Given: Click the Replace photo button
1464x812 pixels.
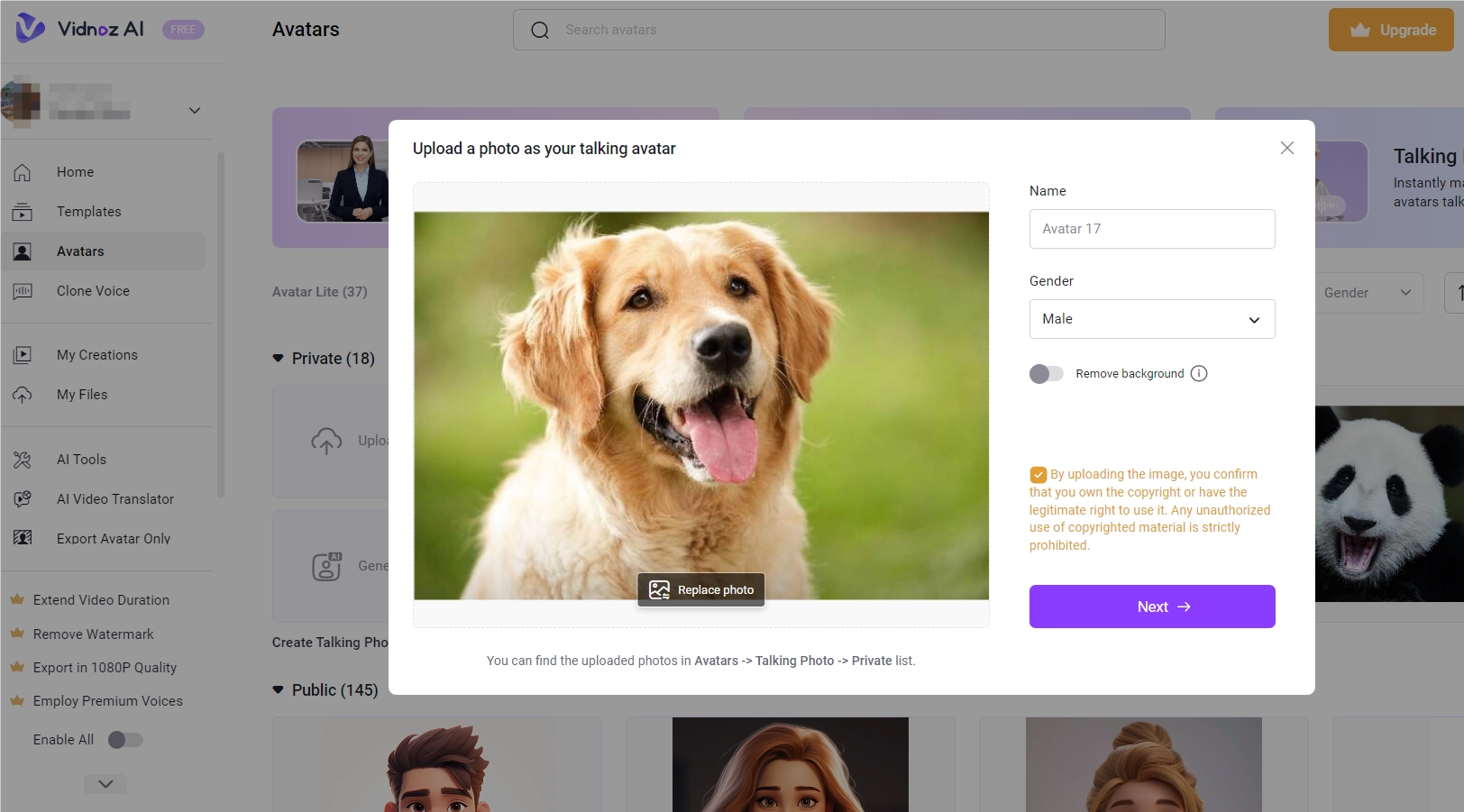Looking at the screenshot, I should click(x=701, y=590).
